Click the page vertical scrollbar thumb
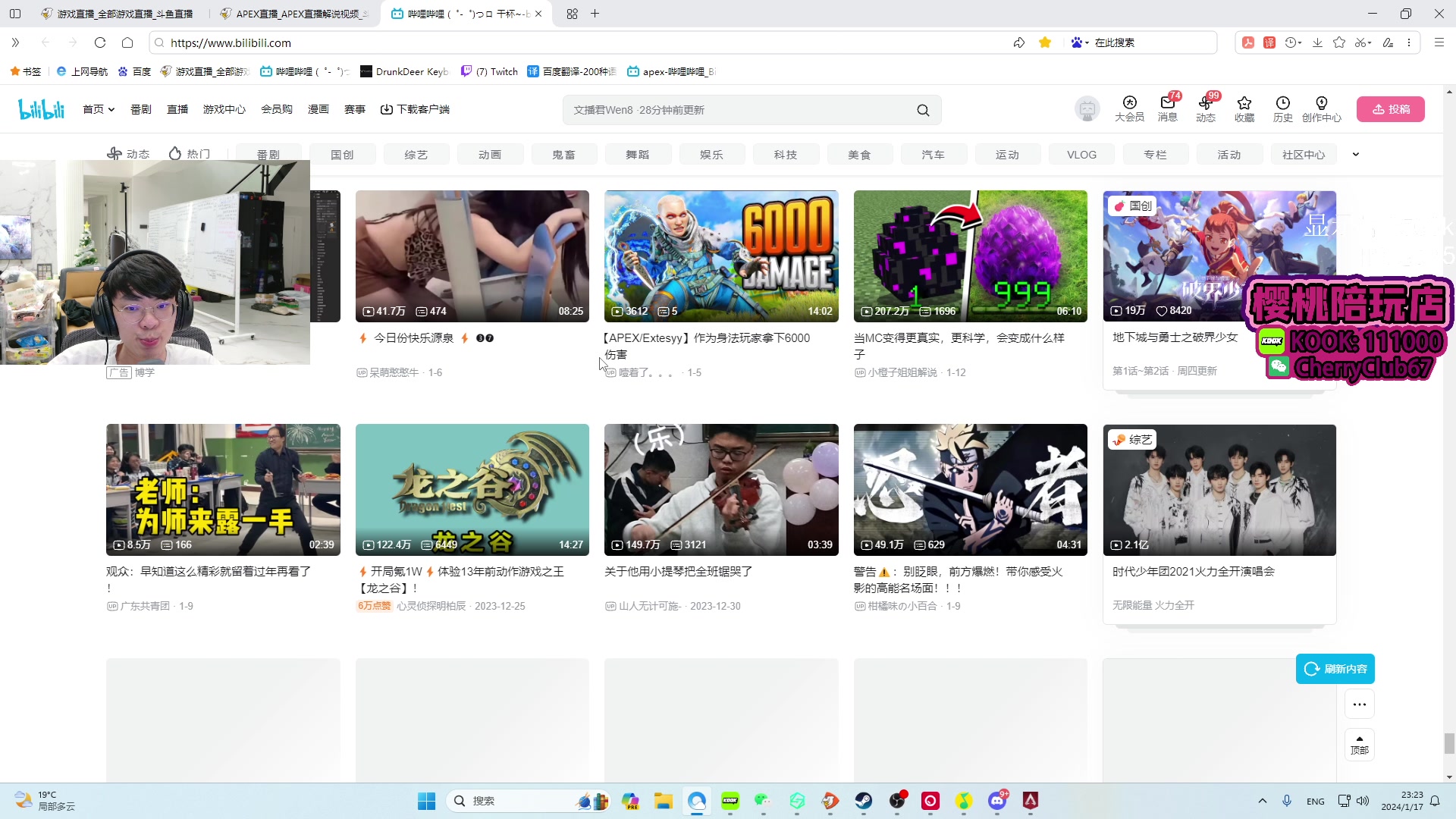 (1449, 743)
